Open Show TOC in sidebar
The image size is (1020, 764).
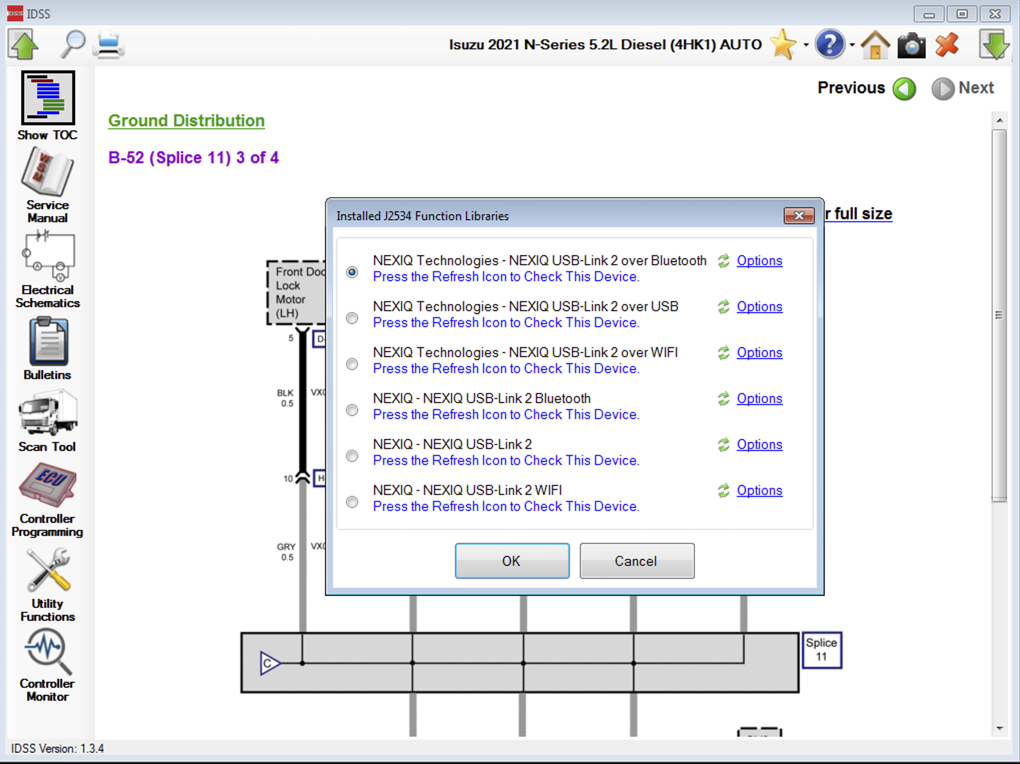[x=47, y=106]
